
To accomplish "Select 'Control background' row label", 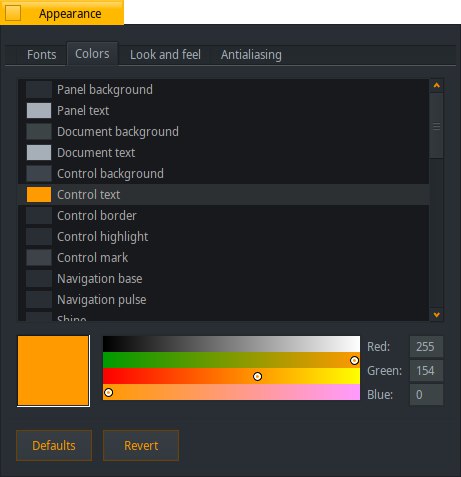I will (110, 174).
